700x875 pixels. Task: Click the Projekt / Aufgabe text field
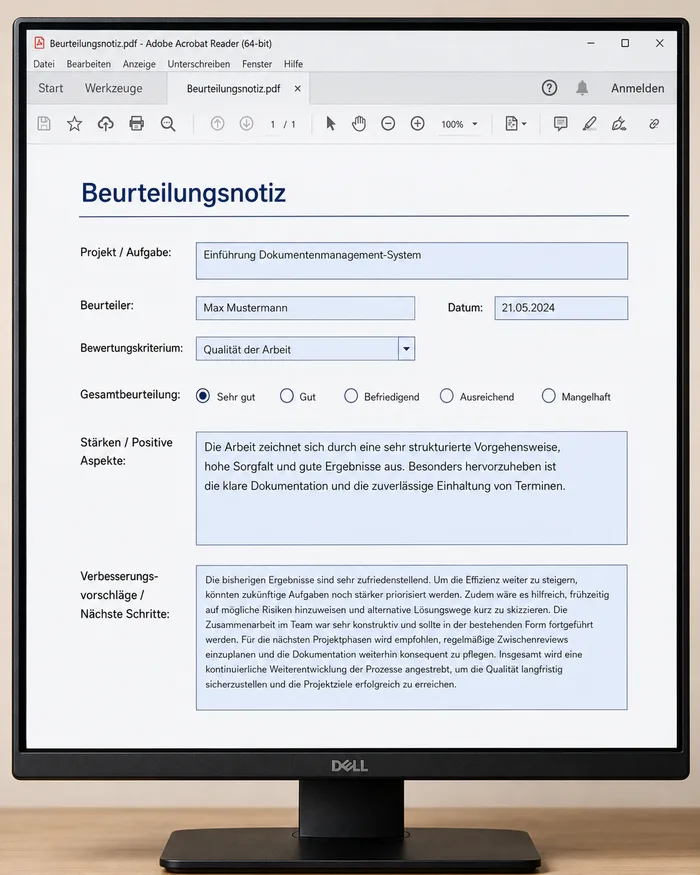411,261
